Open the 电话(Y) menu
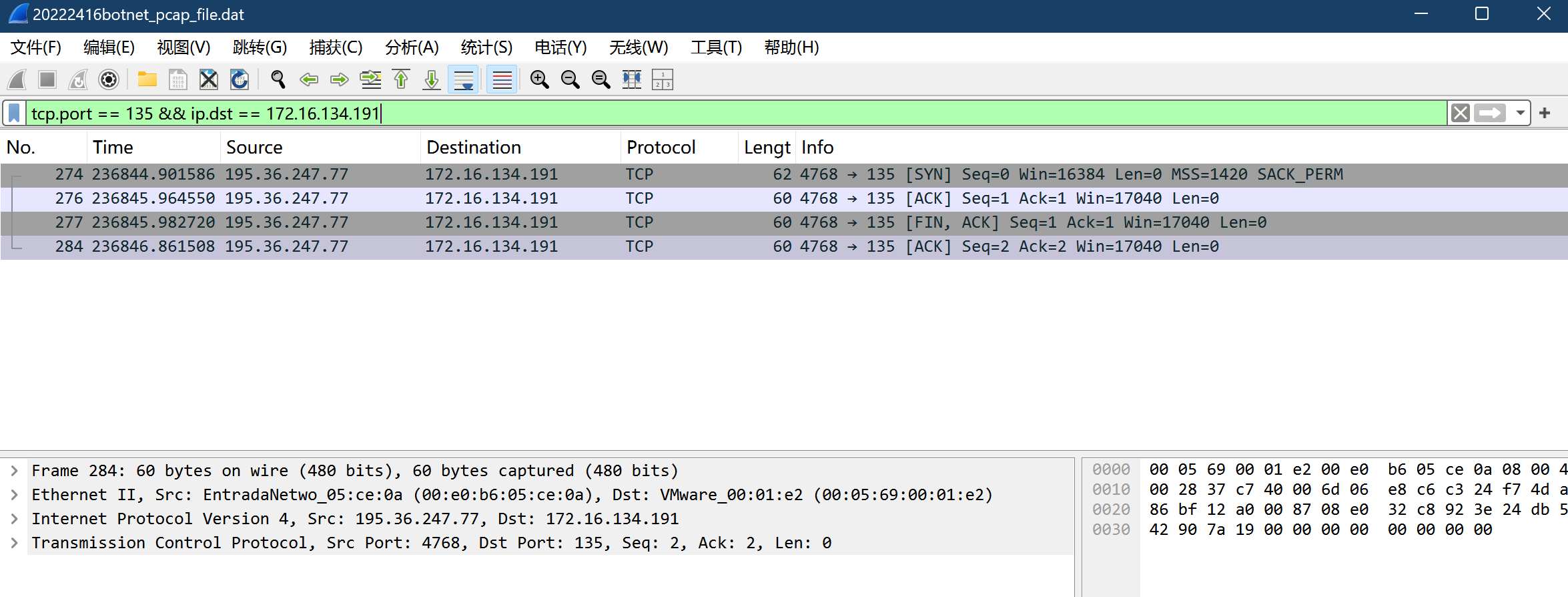Screen dimensions: 1568x597 pos(560,47)
